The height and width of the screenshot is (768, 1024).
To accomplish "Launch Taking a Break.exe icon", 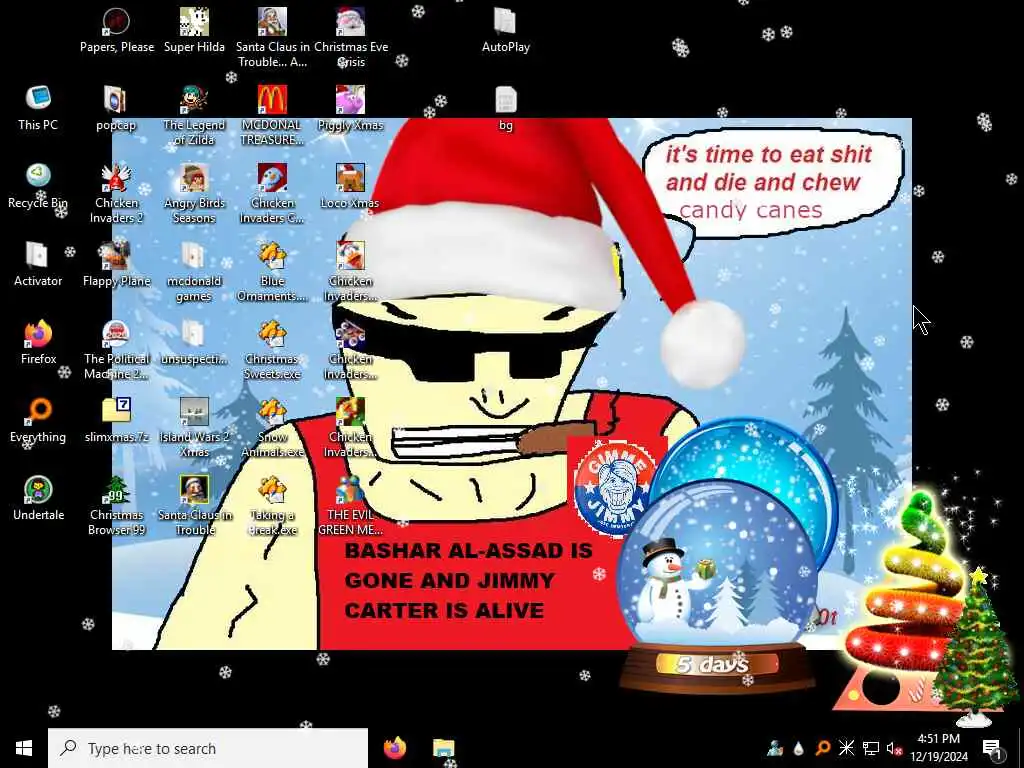I will coord(272,505).
